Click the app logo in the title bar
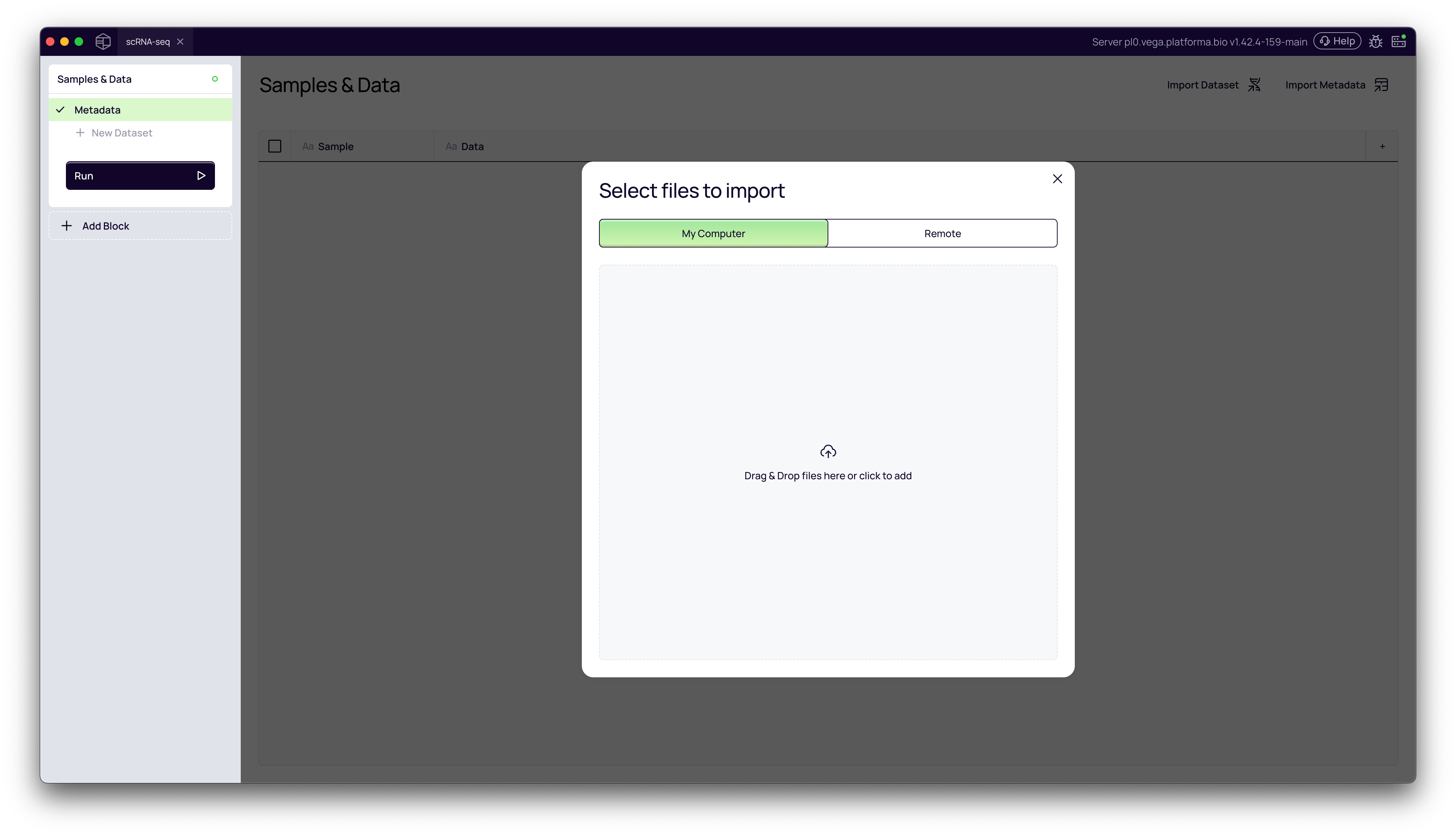 click(103, 41)
